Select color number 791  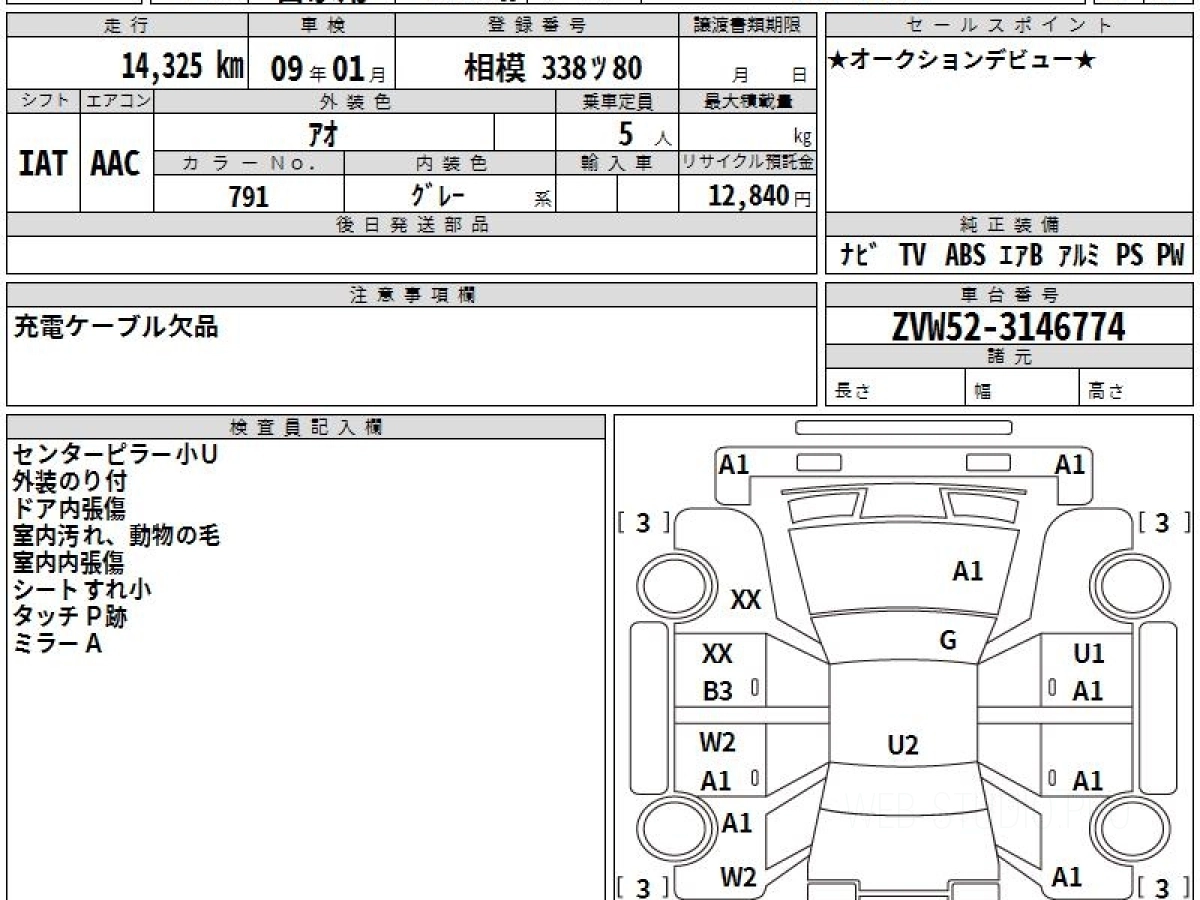(249, 196)
